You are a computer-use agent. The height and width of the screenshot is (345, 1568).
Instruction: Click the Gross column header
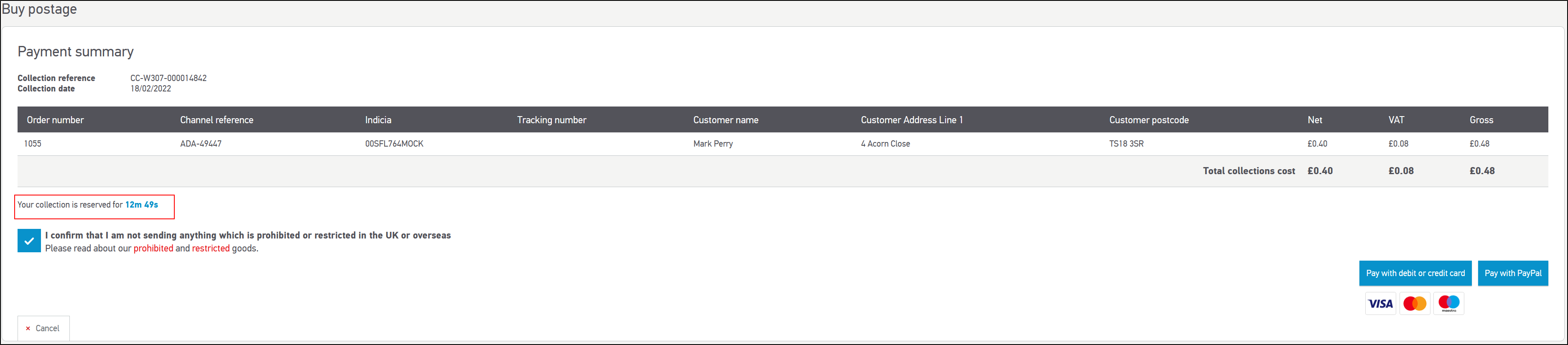tap(1481, 120)
